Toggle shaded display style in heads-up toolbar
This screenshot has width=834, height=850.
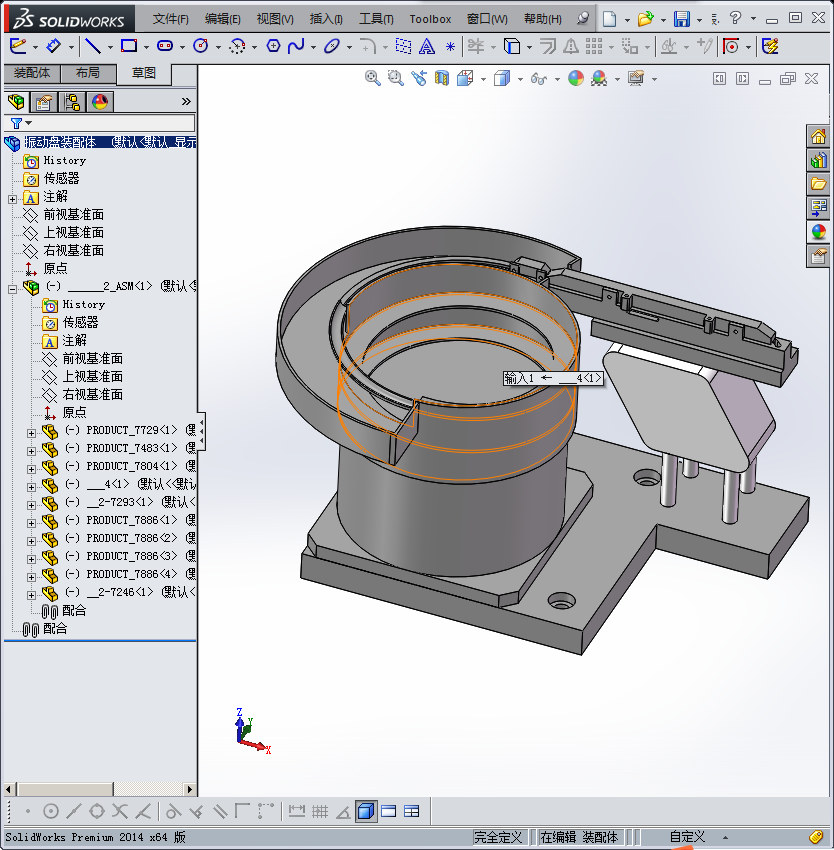coord(501,78)
